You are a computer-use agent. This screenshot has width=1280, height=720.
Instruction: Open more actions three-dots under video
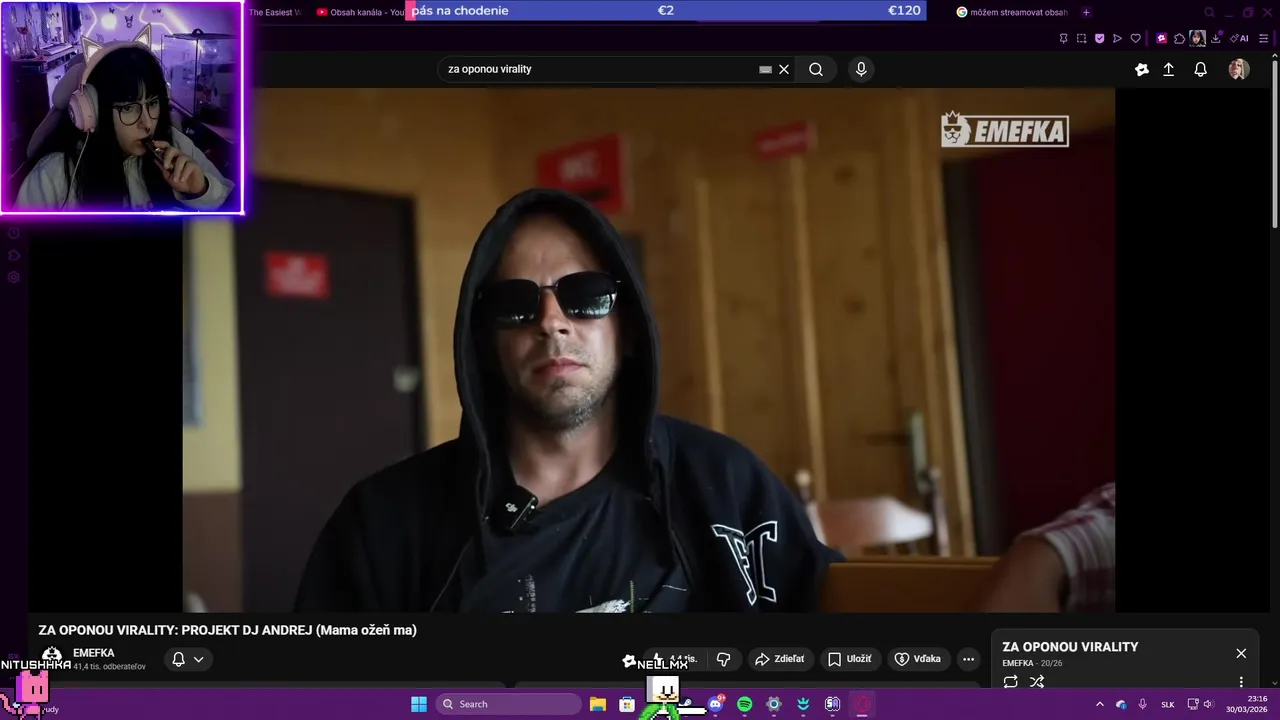pos(968,659)
